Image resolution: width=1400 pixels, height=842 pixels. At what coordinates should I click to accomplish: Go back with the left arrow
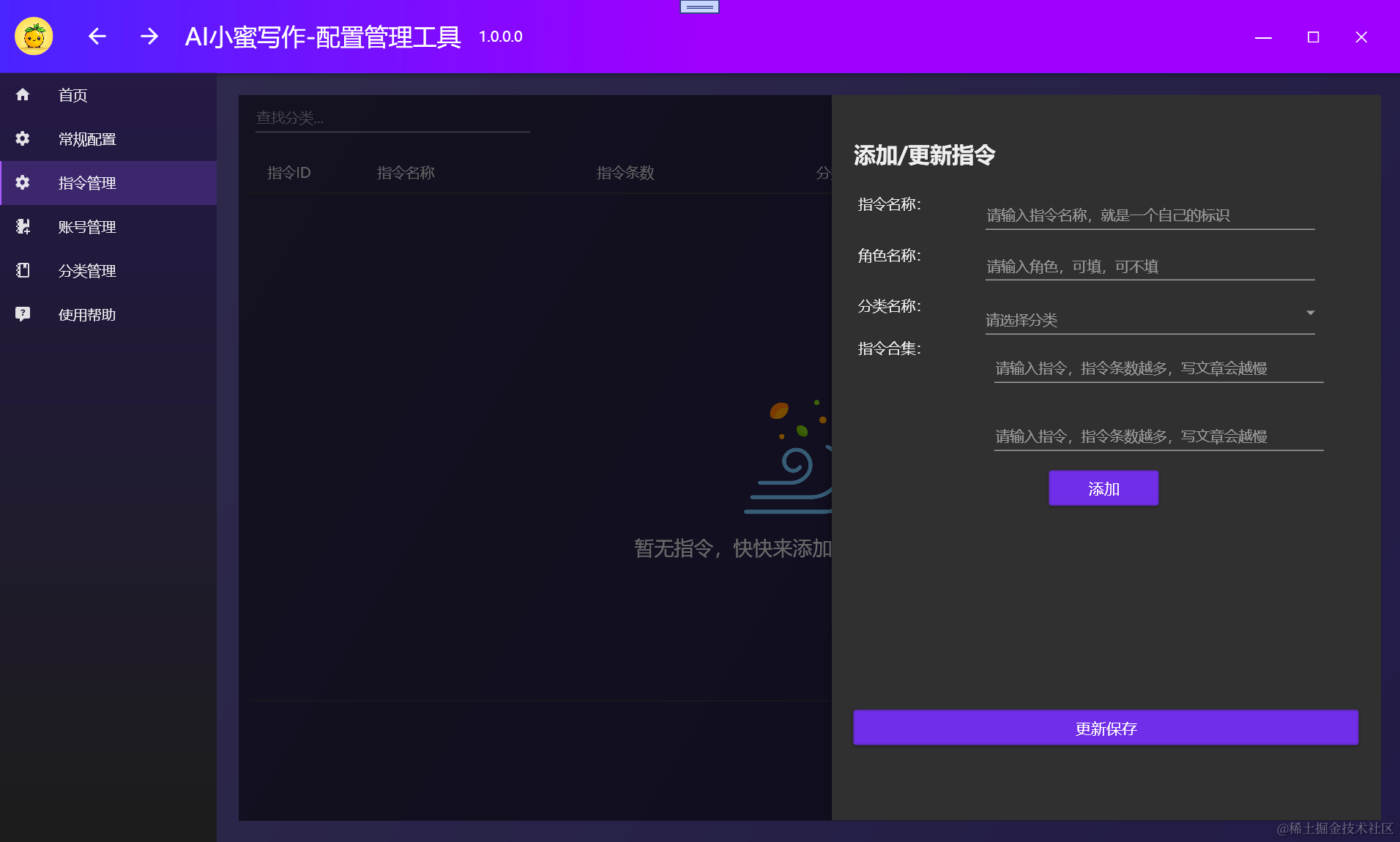coord(97,36)
